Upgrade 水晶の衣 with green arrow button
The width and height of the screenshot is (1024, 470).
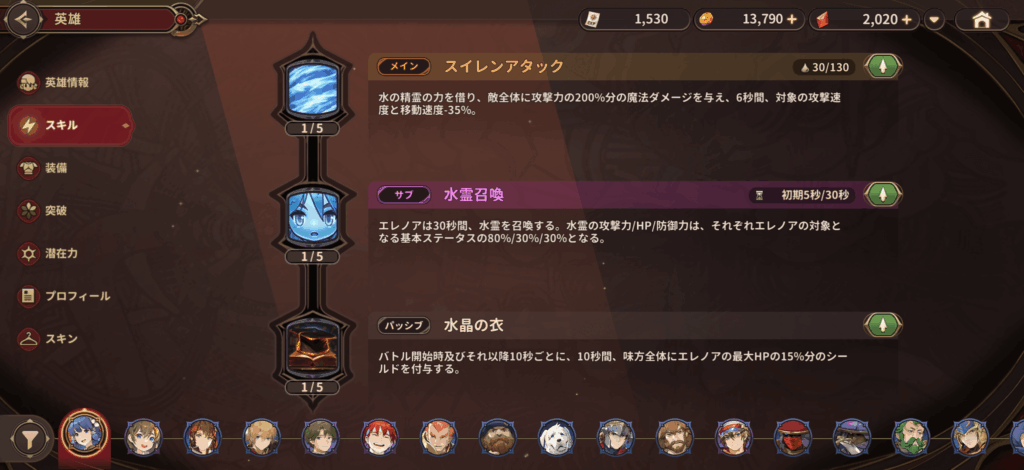click(883, 324)
